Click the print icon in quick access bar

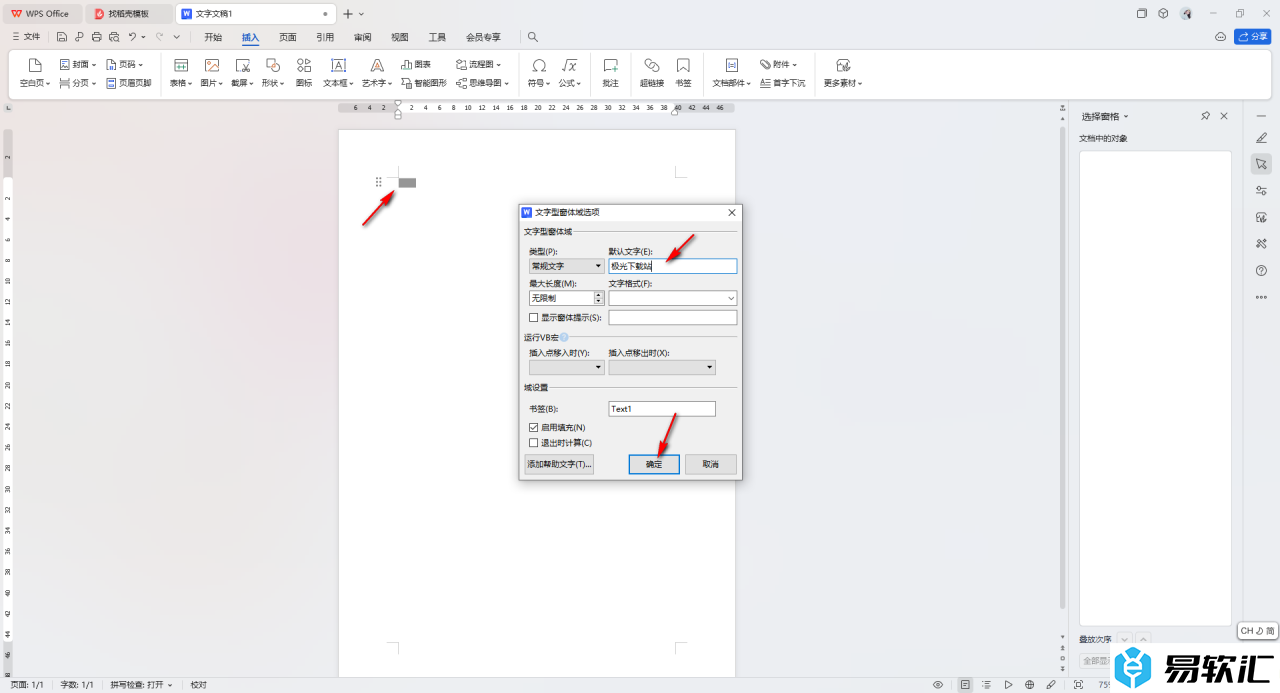[x=97, y=37]
